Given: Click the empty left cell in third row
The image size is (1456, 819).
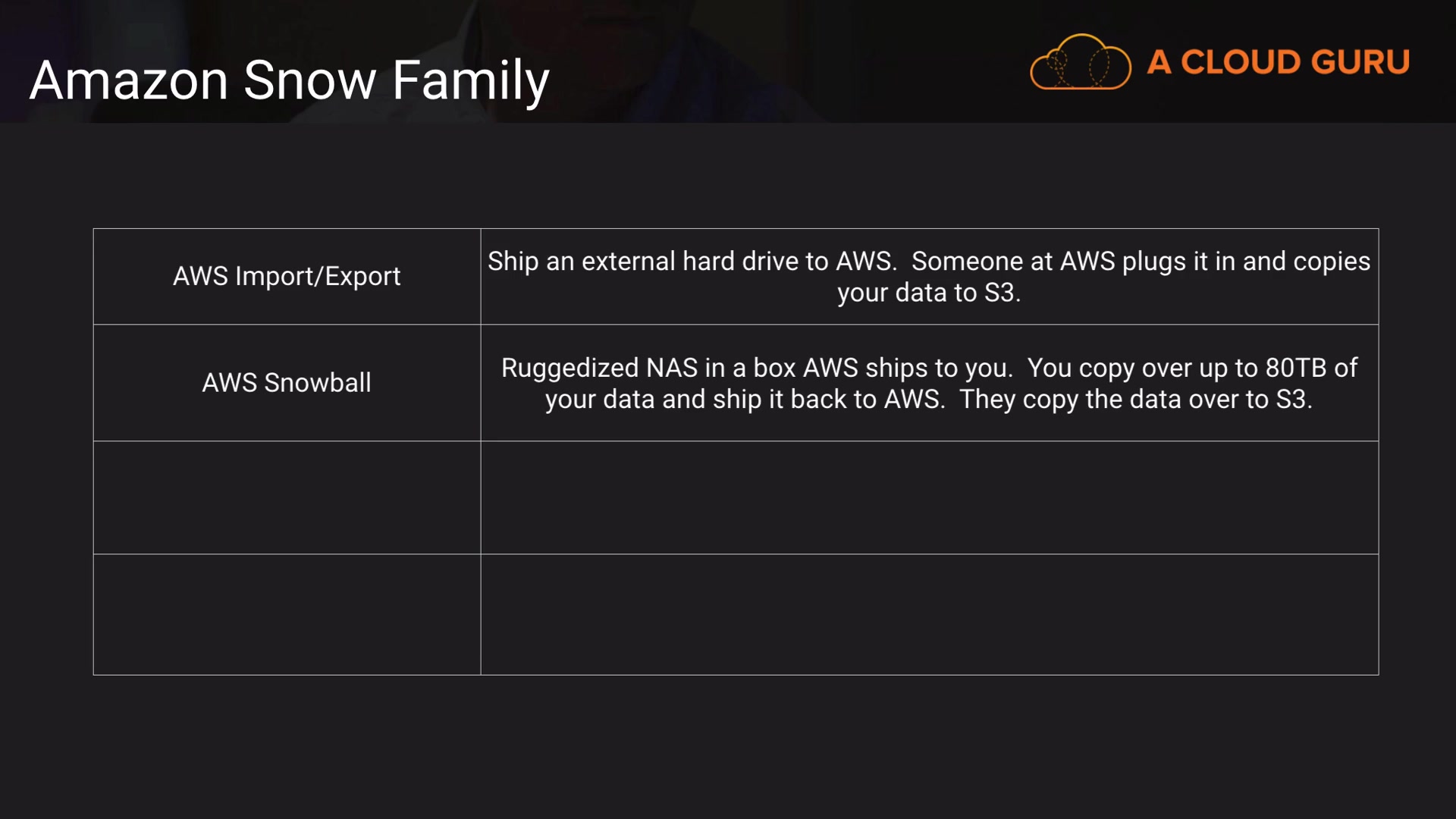Looking at the screenshot, I should [287, 497].
